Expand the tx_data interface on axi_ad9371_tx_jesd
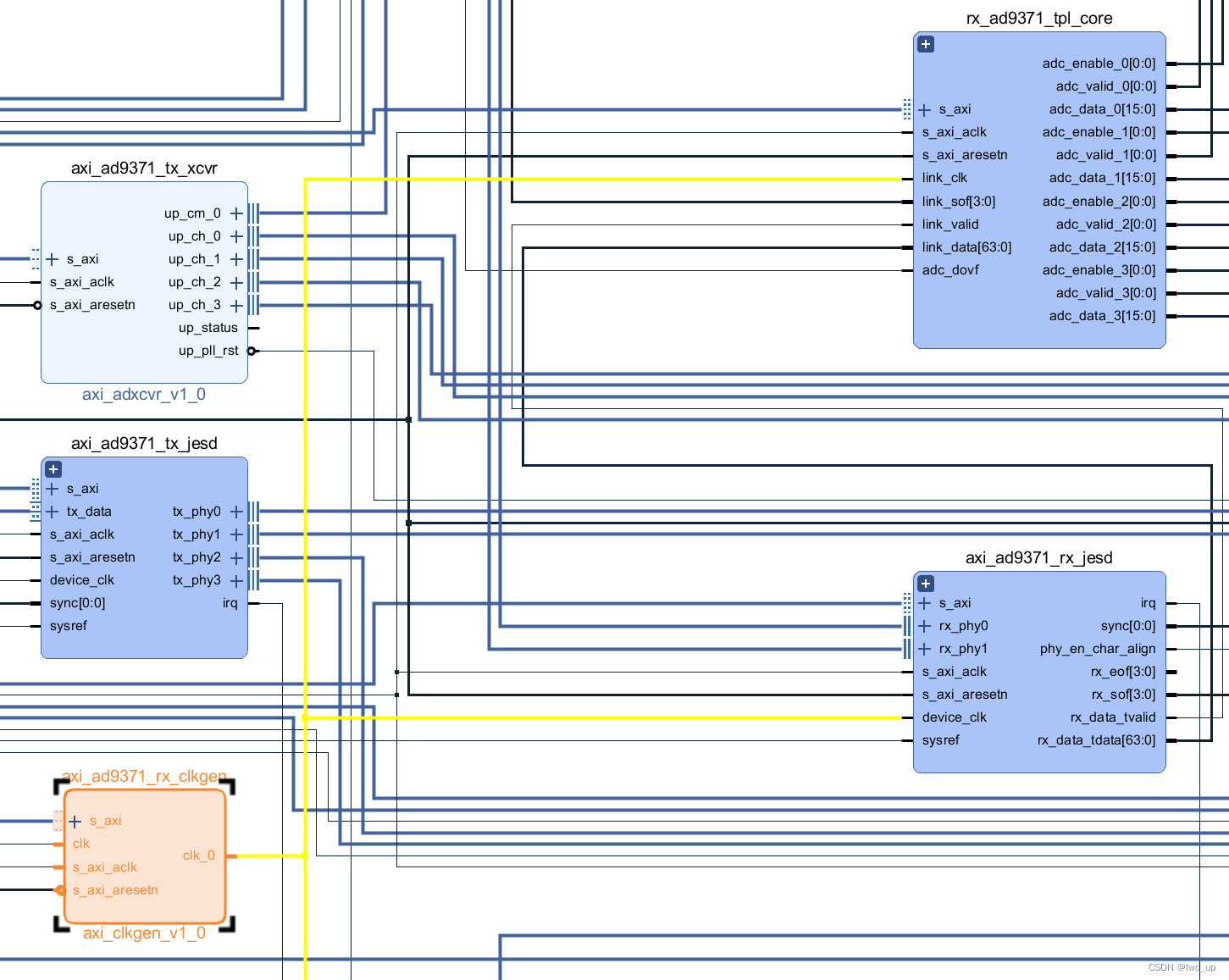The height and width of the screenshot is (980, 1229). pyautogui.click(x=53, y=512)
